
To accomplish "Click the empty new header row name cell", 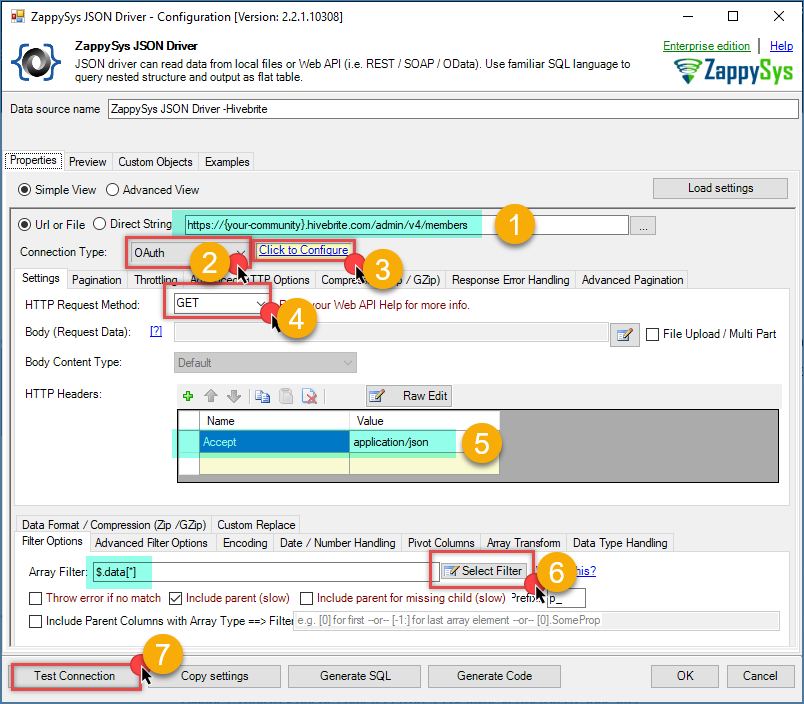I will [x=274, y=465].
